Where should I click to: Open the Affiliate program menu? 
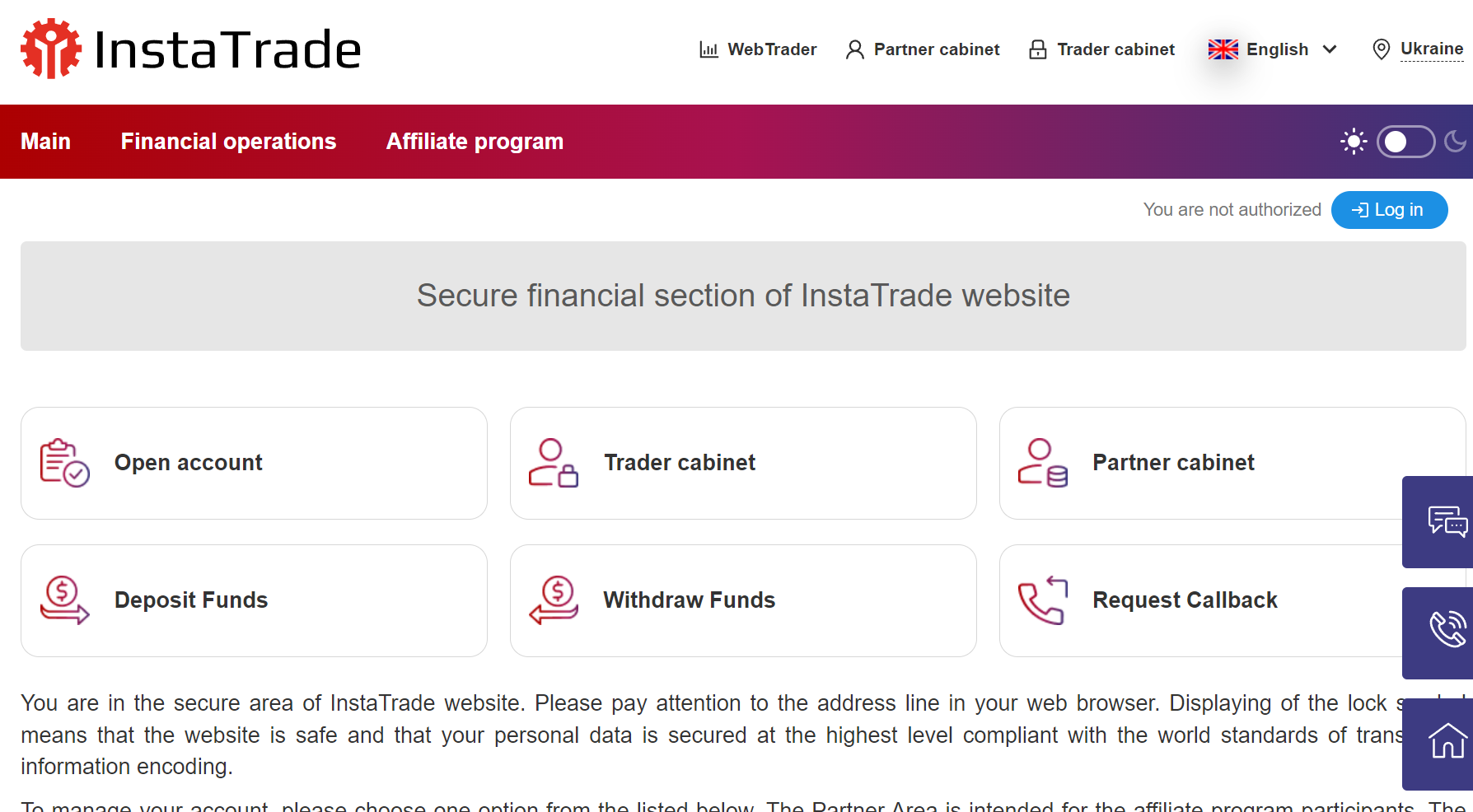tap(475, 142)
